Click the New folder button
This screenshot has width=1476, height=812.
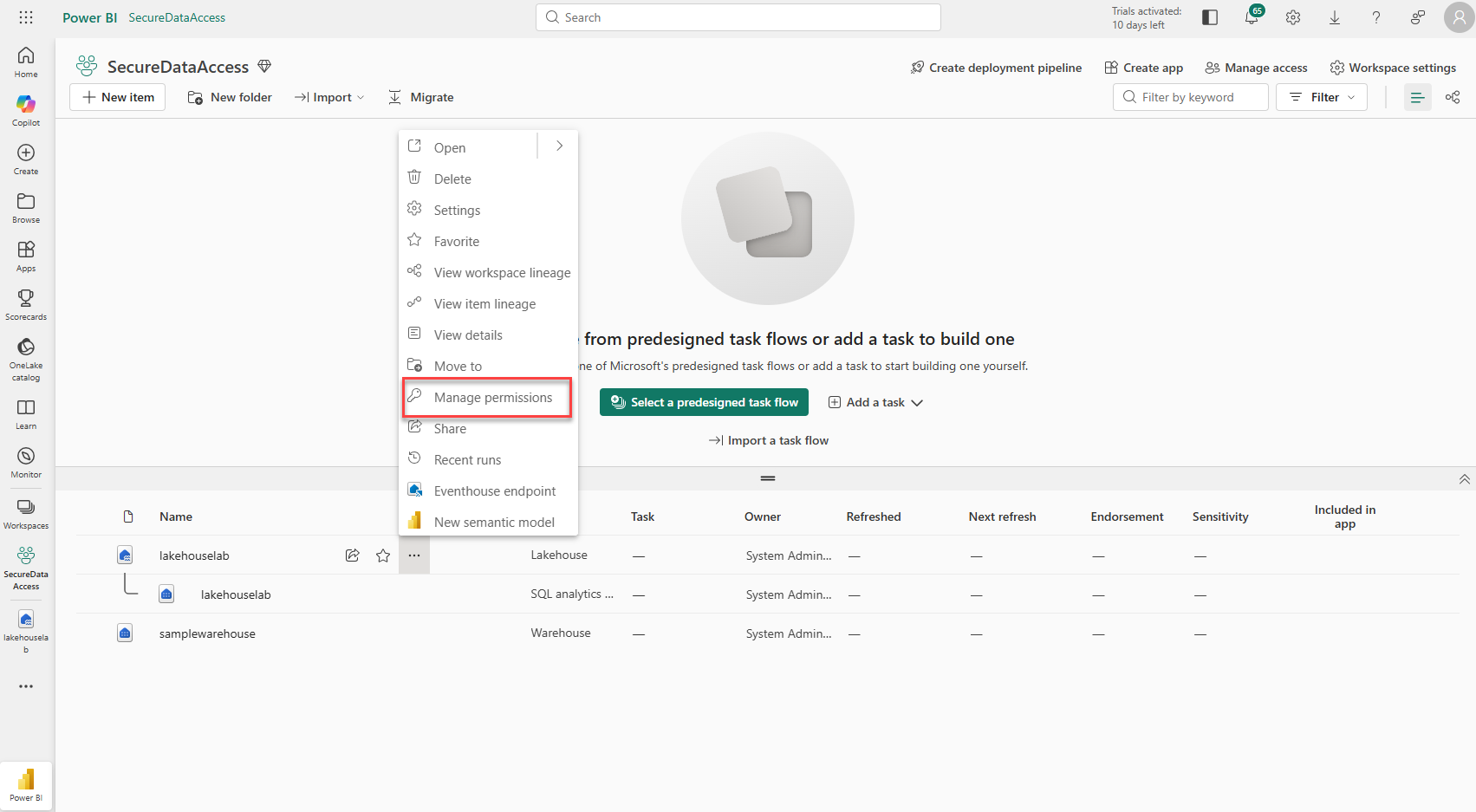click(230, 97)
